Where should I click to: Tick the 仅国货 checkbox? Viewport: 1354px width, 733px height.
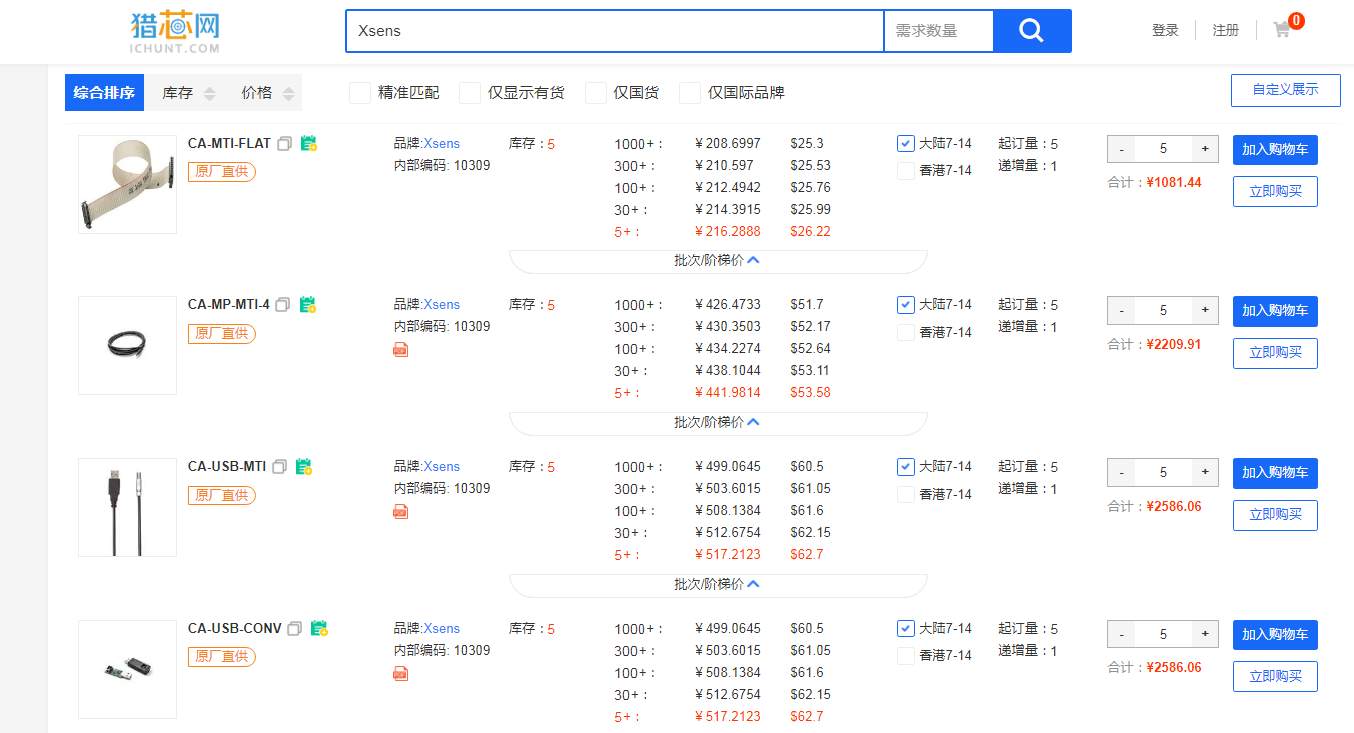click(x=596, y=93)
